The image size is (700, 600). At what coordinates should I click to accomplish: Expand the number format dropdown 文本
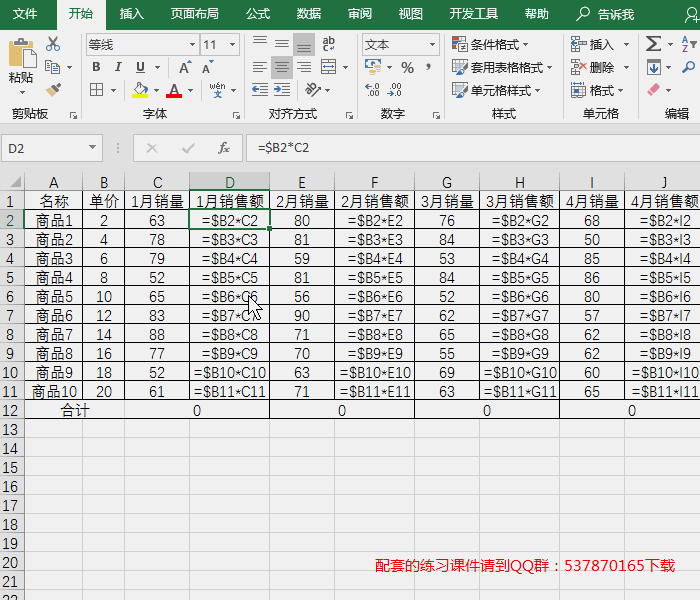click(x=400, y=45)
